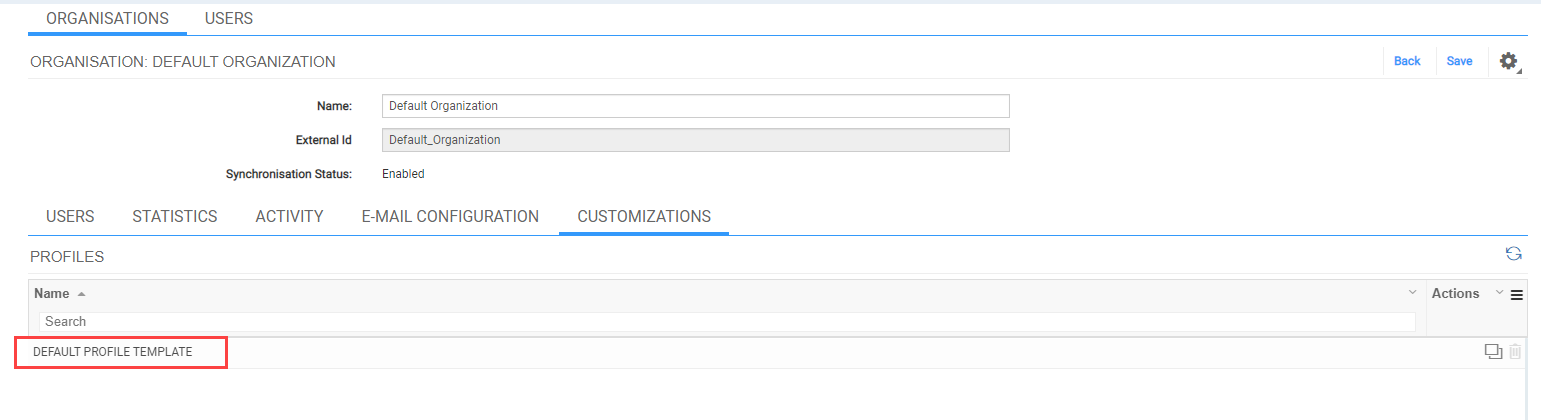Screen dimensions: 1541x420
Task: Open the organisation's Users sub-tab
Action: tap(70, 216)
